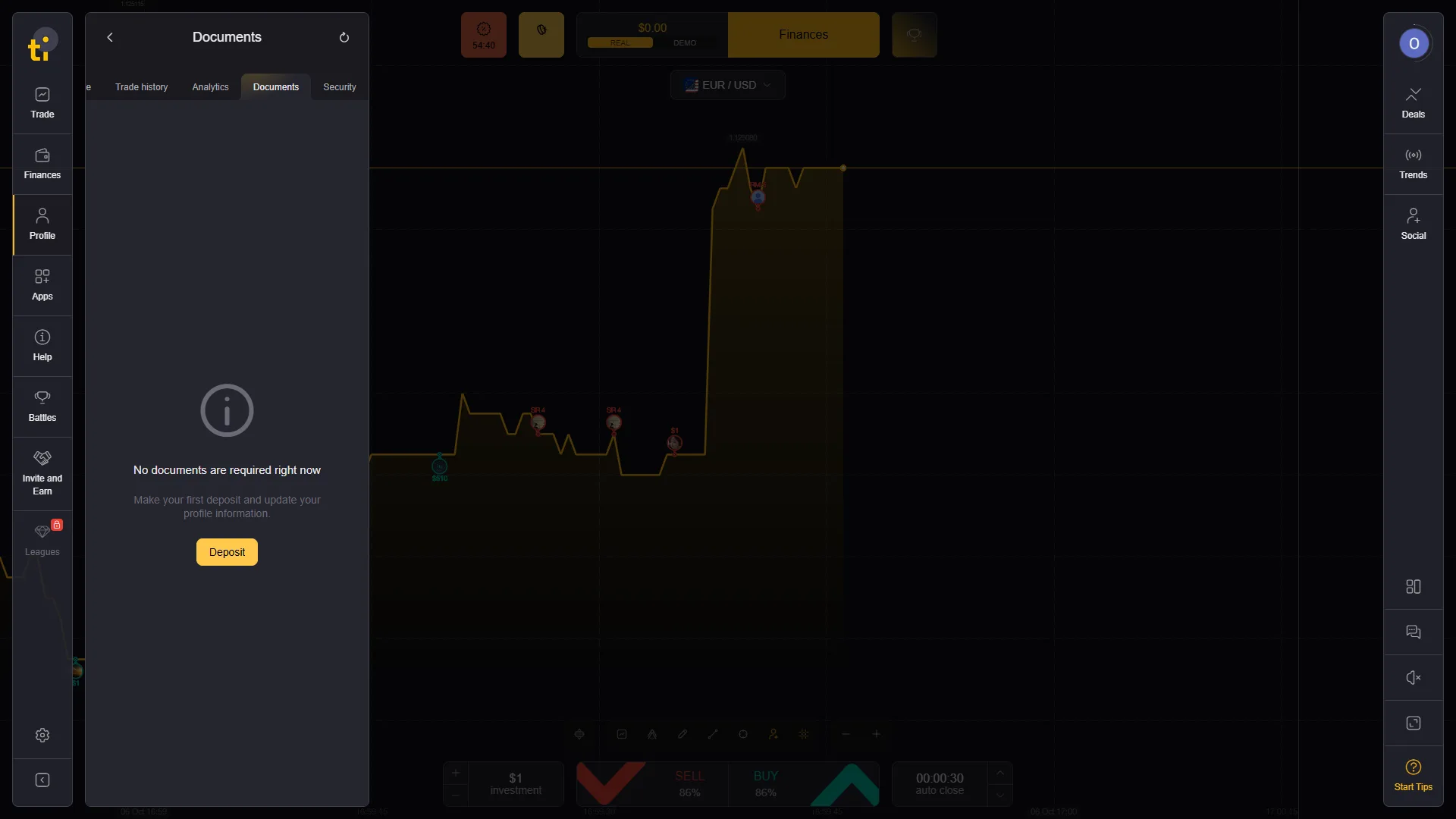
Task: Open Invite and Earn section
Action: tap(42, 473)
